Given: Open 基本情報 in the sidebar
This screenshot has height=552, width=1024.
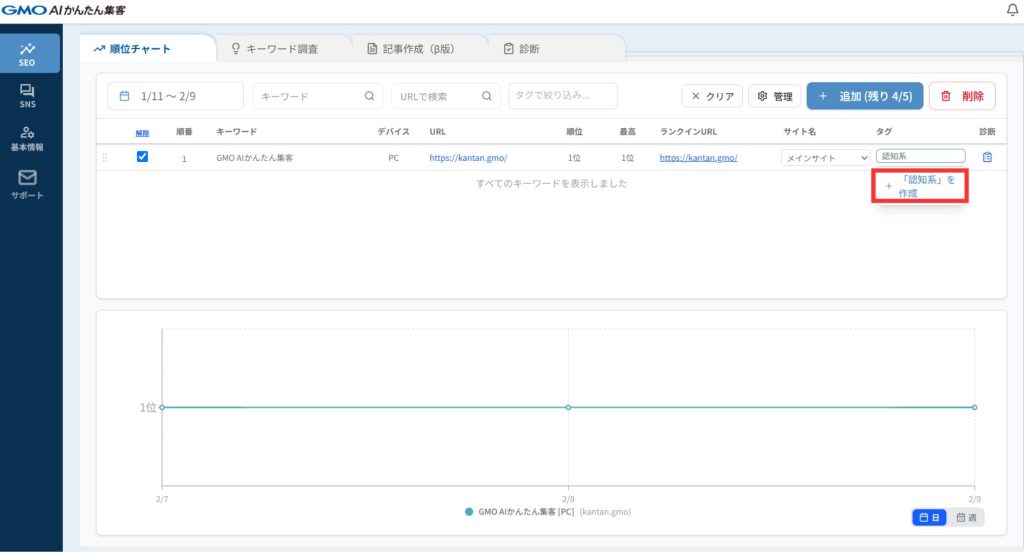Looking at the screenshot, I should [x=28, y=138].
